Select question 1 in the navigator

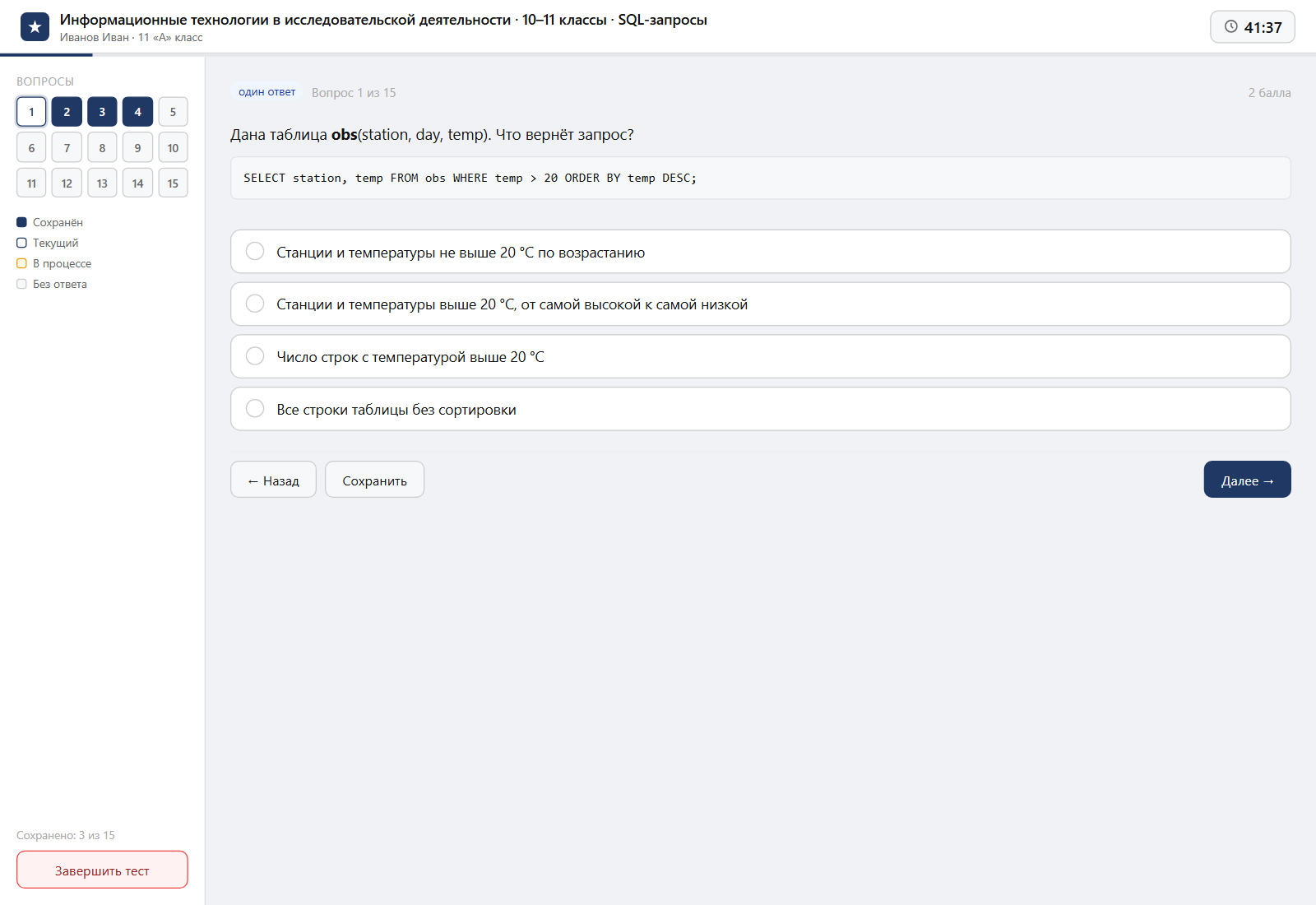pos(31,112)
